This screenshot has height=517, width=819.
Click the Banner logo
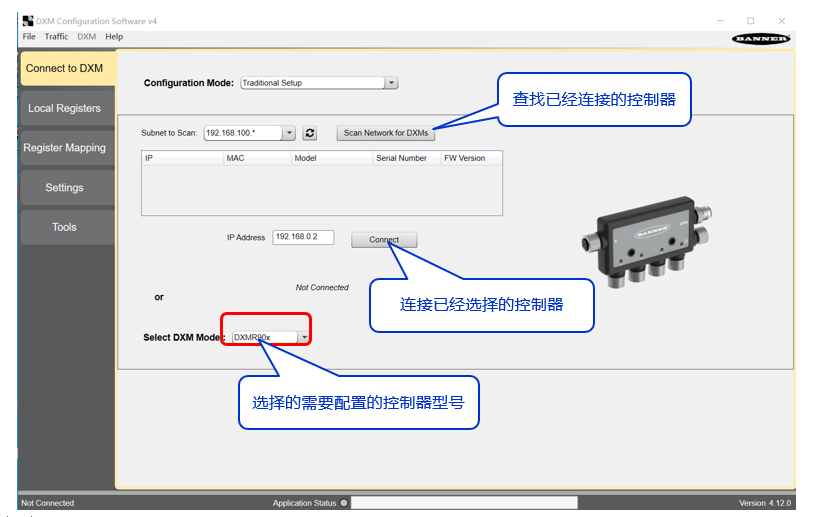point(762,38)
